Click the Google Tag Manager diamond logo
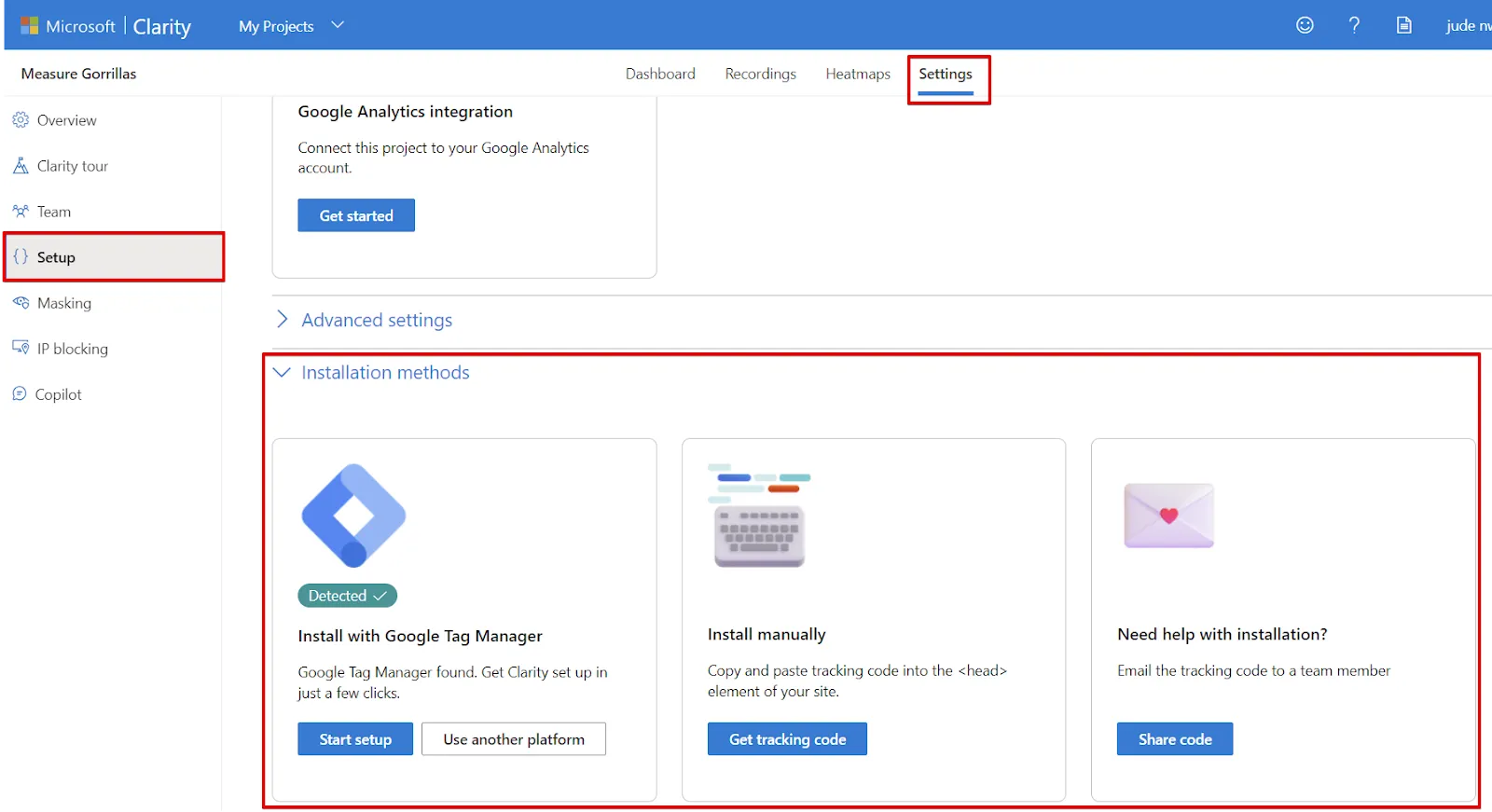Image resolution: width=1492 pixels, height=812 pixels. [353, 516]
